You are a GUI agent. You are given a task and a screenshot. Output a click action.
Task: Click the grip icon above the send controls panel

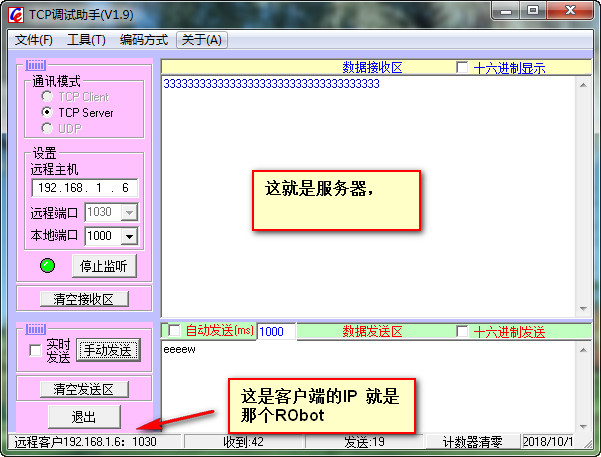(37, 329)
